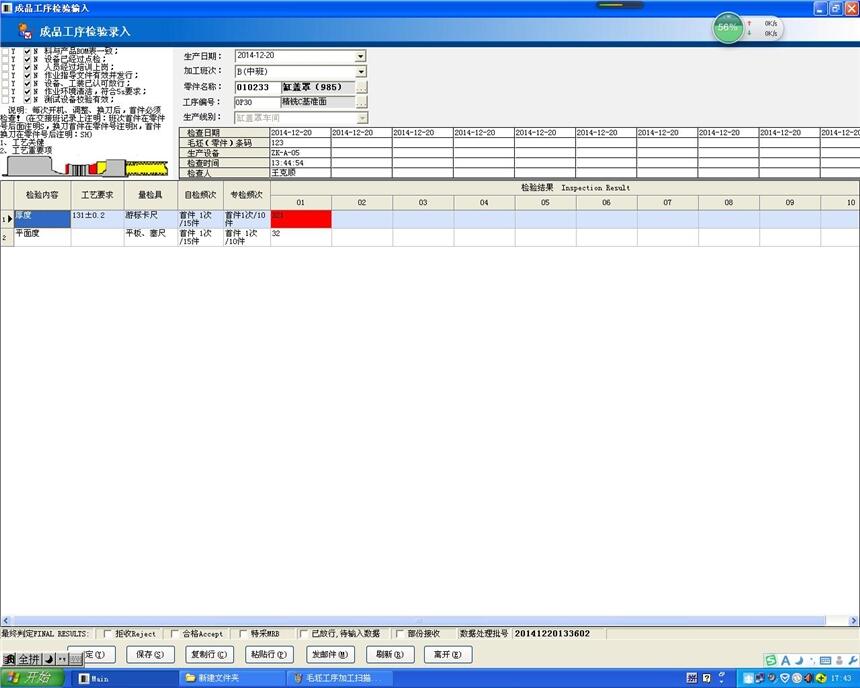Click the 保存(S) save button
860x688 pixels.
(150, 655)
